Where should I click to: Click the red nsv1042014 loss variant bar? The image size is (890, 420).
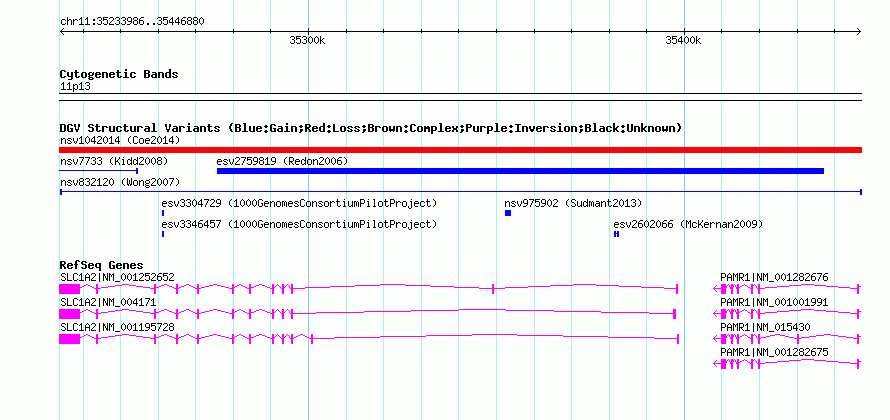[460, 150]
